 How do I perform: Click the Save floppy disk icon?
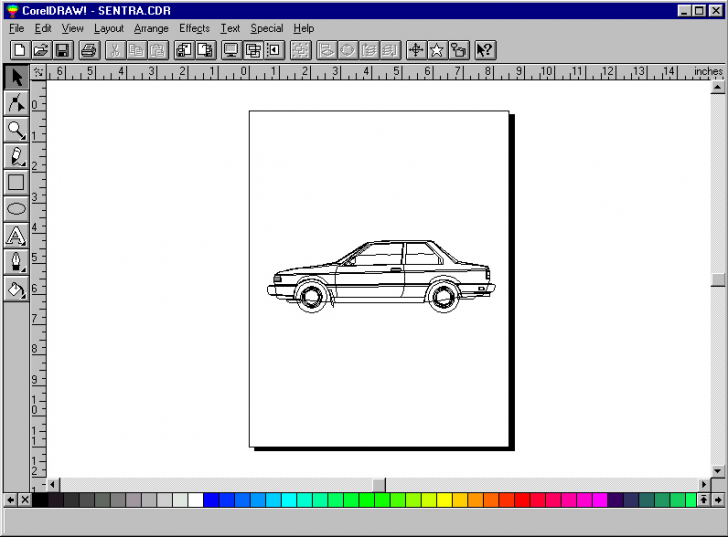point(62,49)
